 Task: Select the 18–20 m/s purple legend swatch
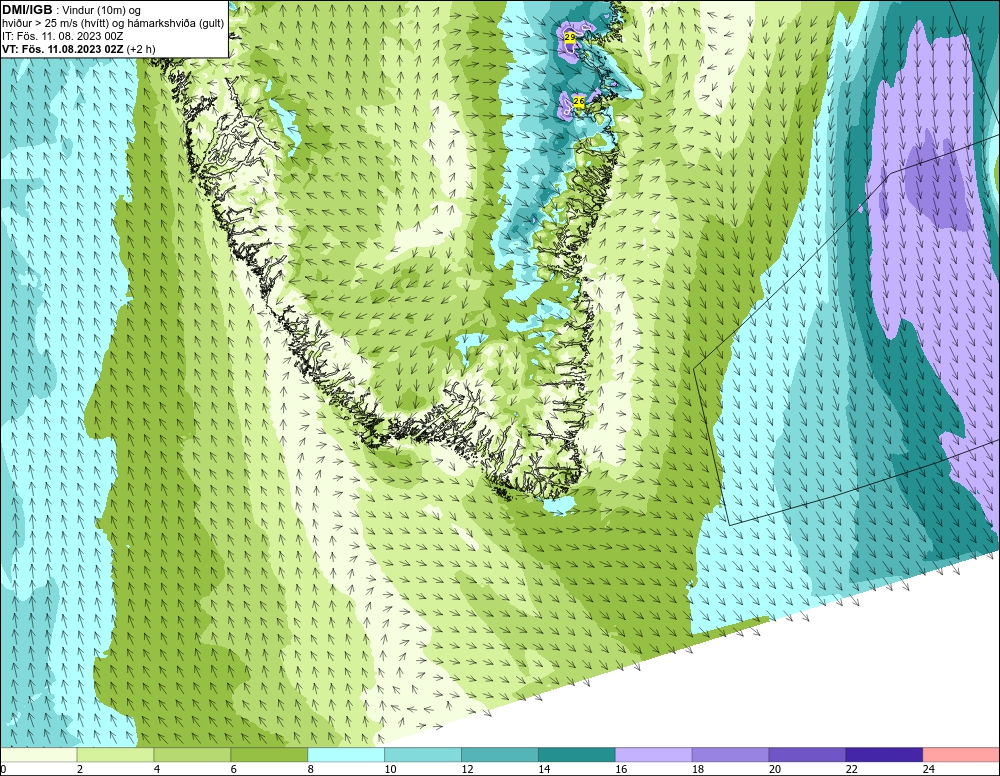pos(730,755)
